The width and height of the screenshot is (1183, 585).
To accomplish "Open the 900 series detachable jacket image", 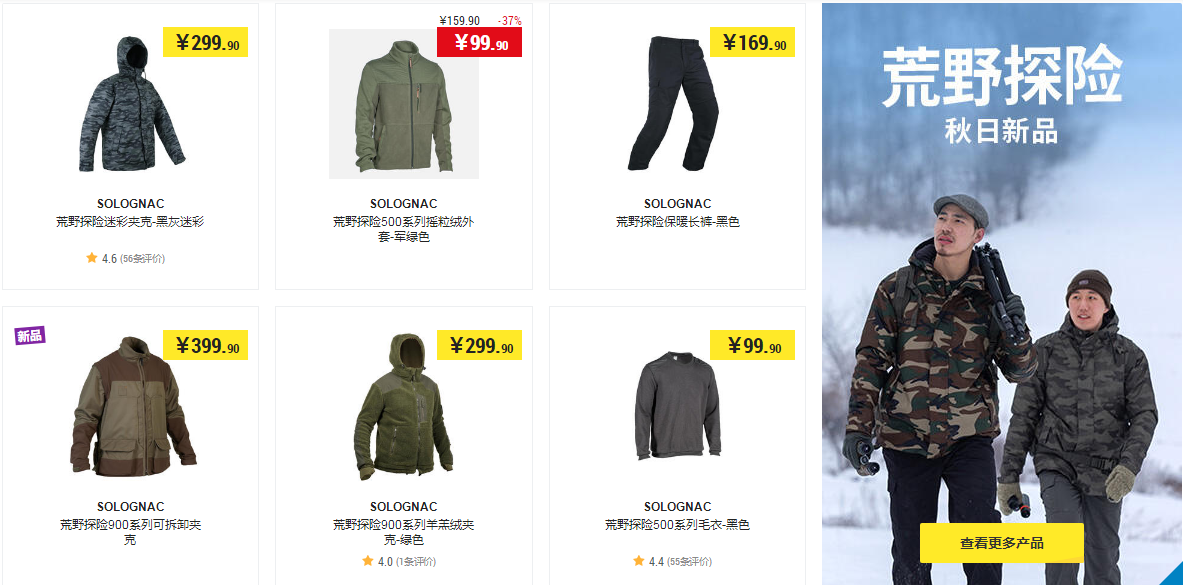I will click(133, 406).
